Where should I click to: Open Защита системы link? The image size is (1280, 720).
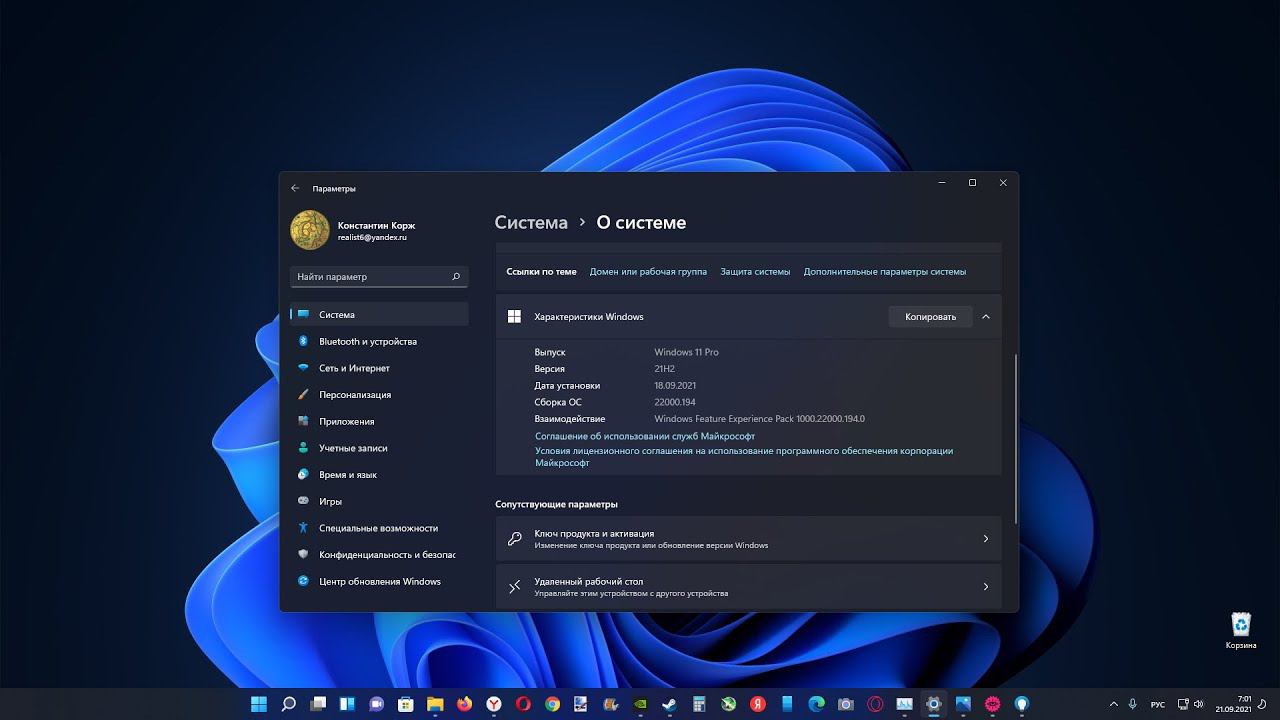coord(755,272)
